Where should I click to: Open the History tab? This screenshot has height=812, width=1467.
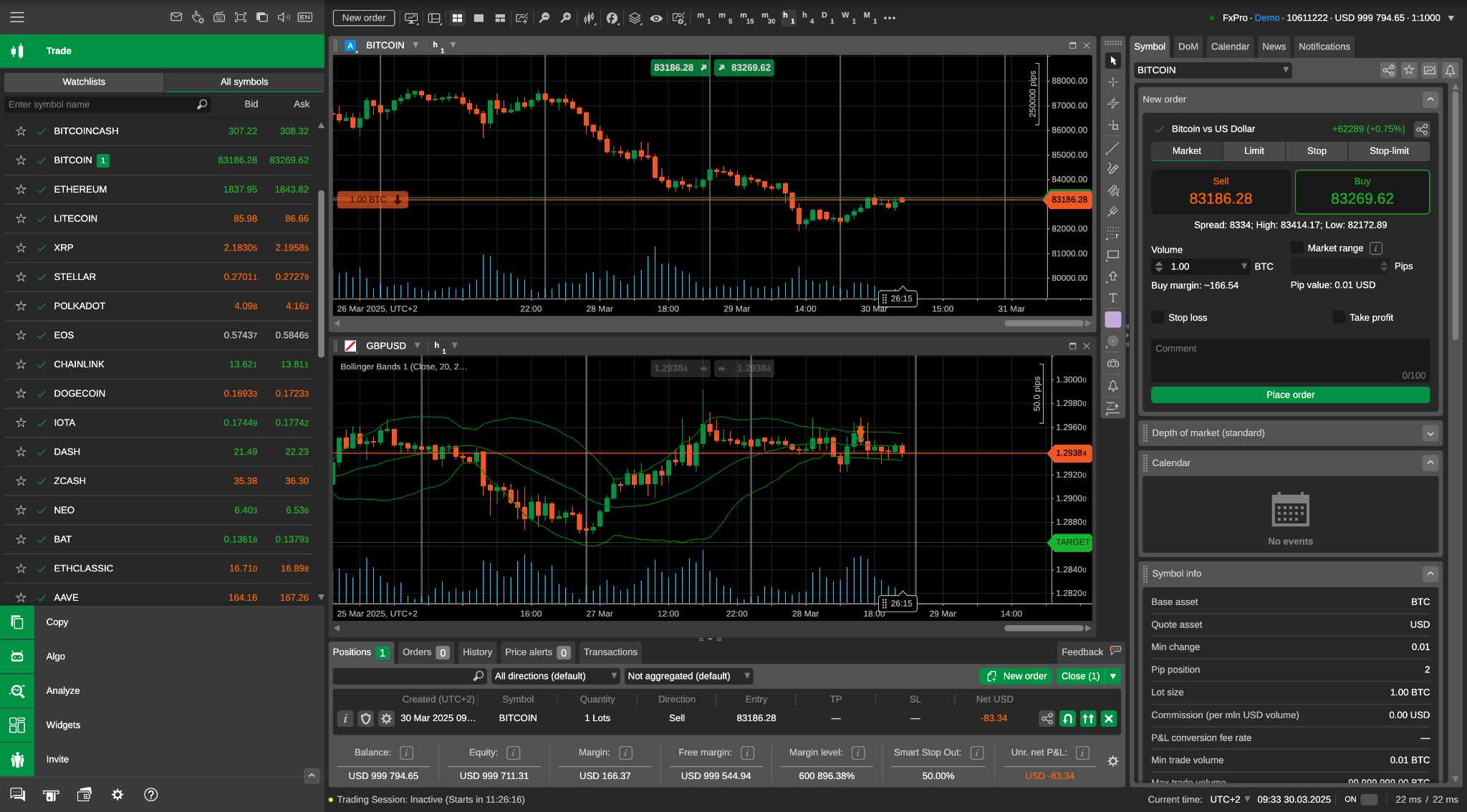(x=477, y=652)
